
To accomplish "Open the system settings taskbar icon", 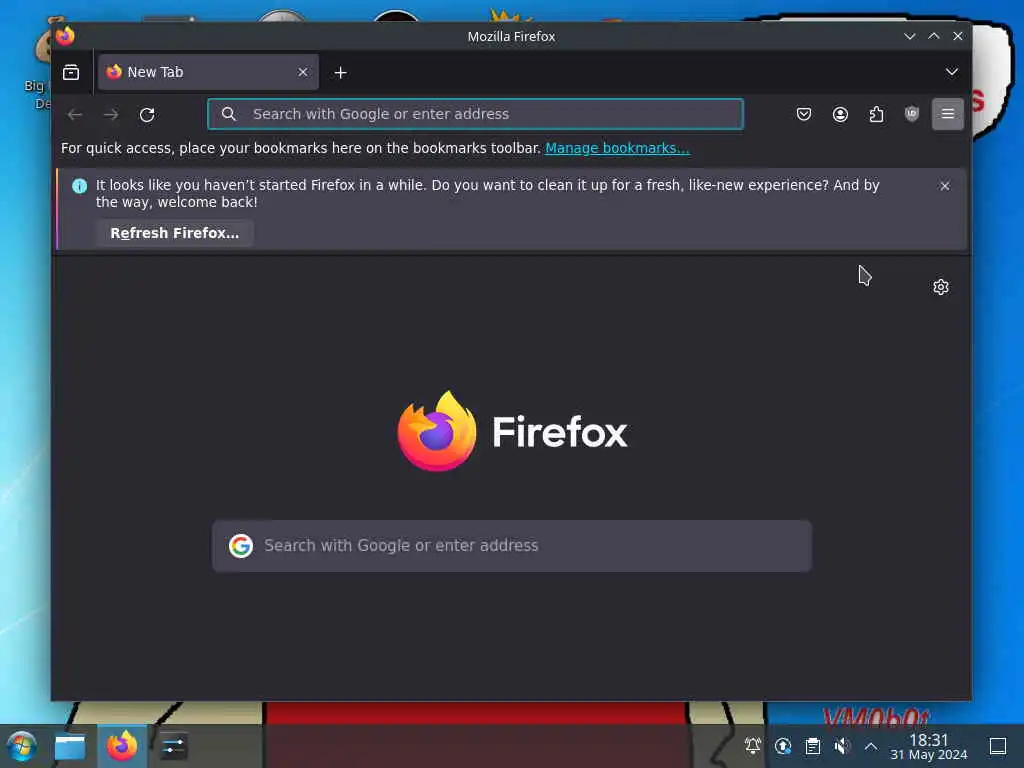I will (x=173, y=746).
